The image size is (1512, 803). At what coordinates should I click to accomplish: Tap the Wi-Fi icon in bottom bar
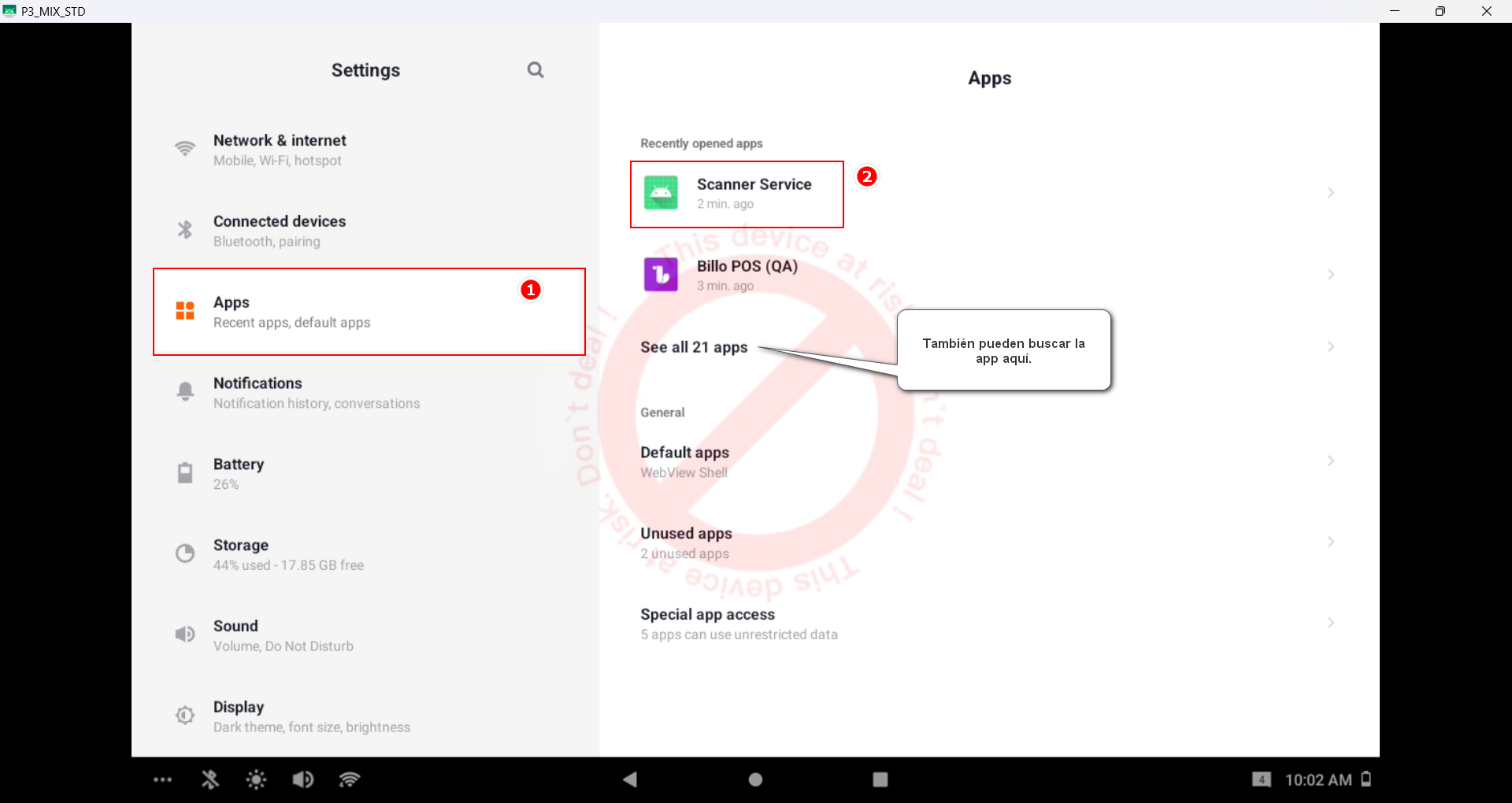coord(350,779)
